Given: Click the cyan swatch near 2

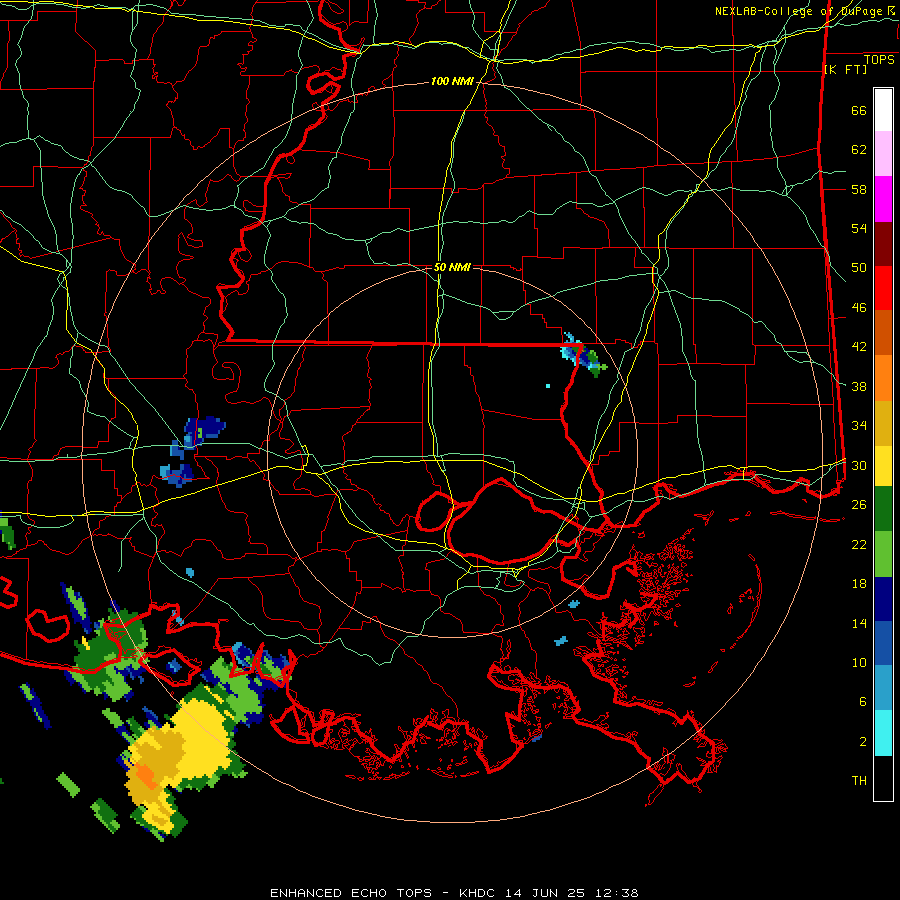Looking at the screenshot, I should pyautogui.click(x=883, y=733).
